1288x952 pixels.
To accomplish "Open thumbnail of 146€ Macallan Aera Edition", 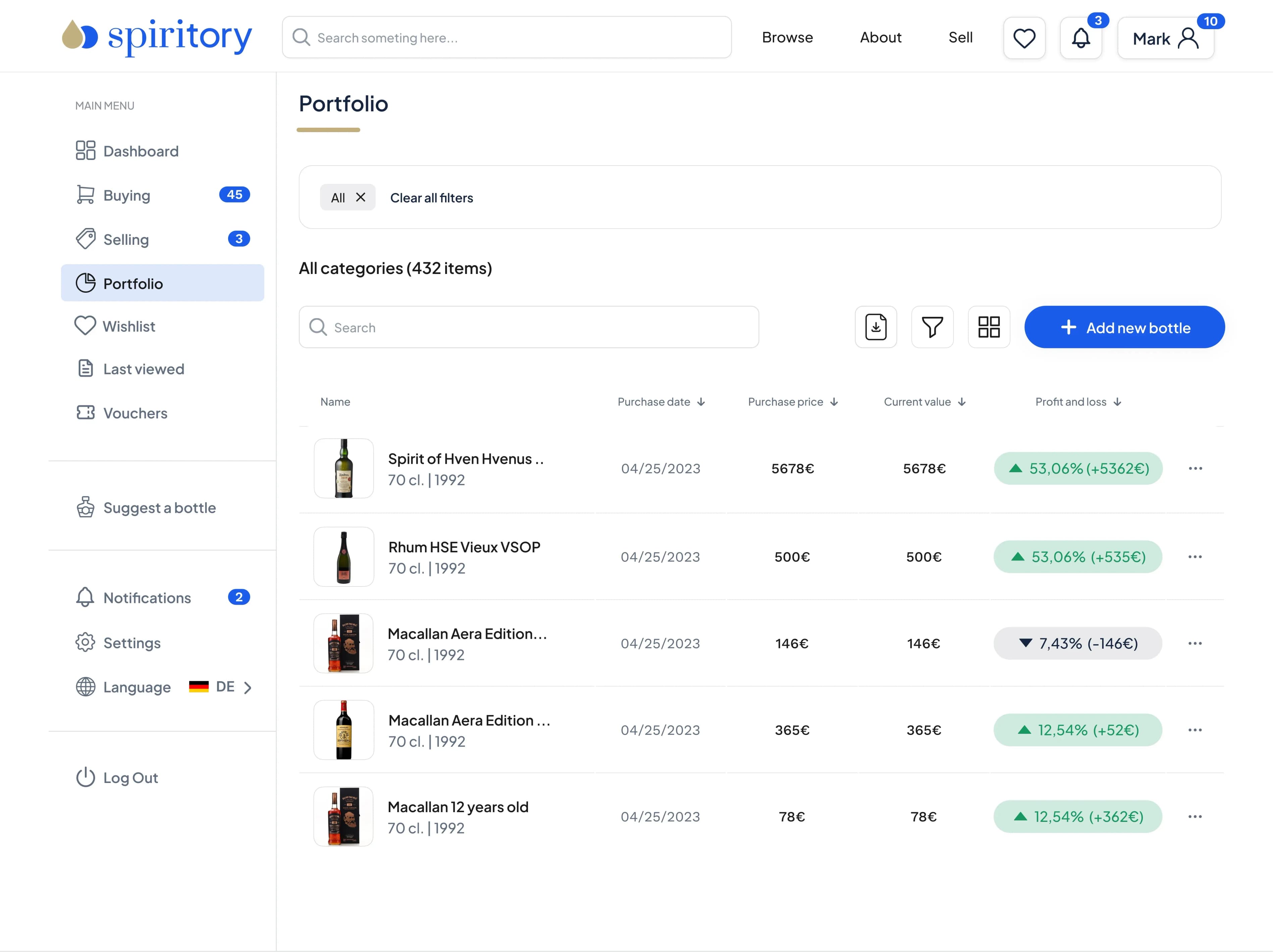I will 343,643.
